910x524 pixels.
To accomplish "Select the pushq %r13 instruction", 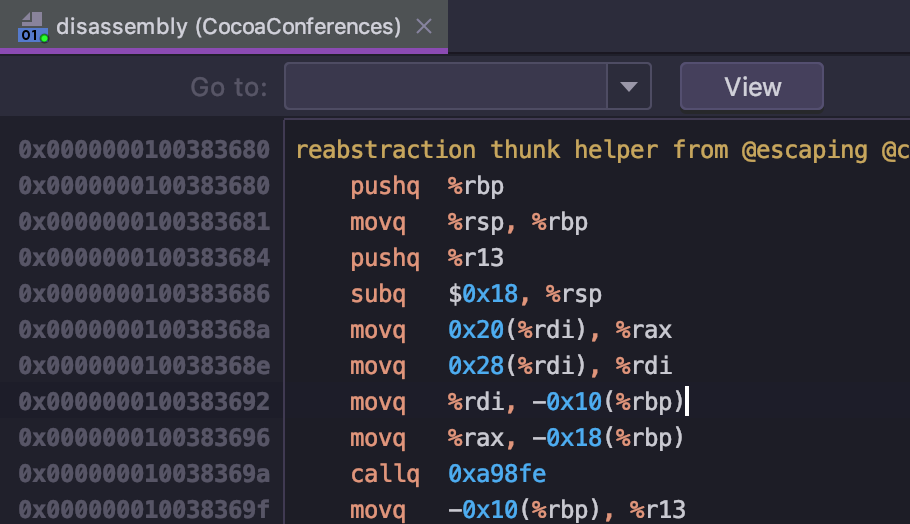I will pos(427,258).
